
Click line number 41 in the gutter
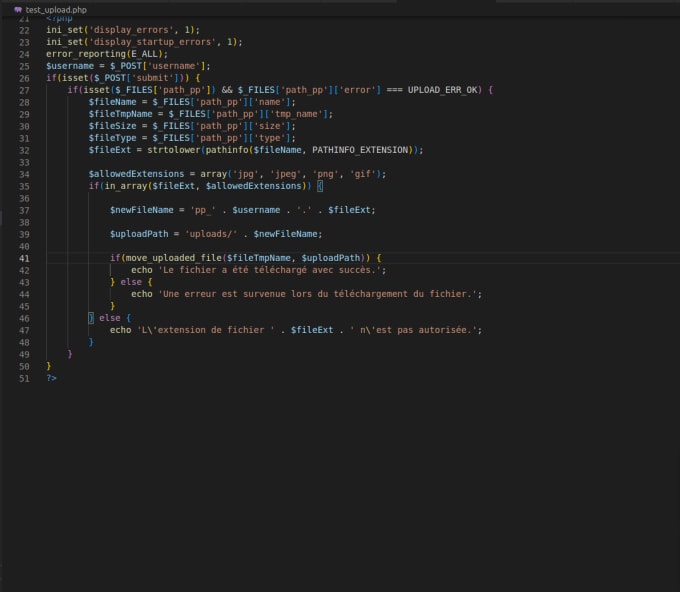(24, 258)
